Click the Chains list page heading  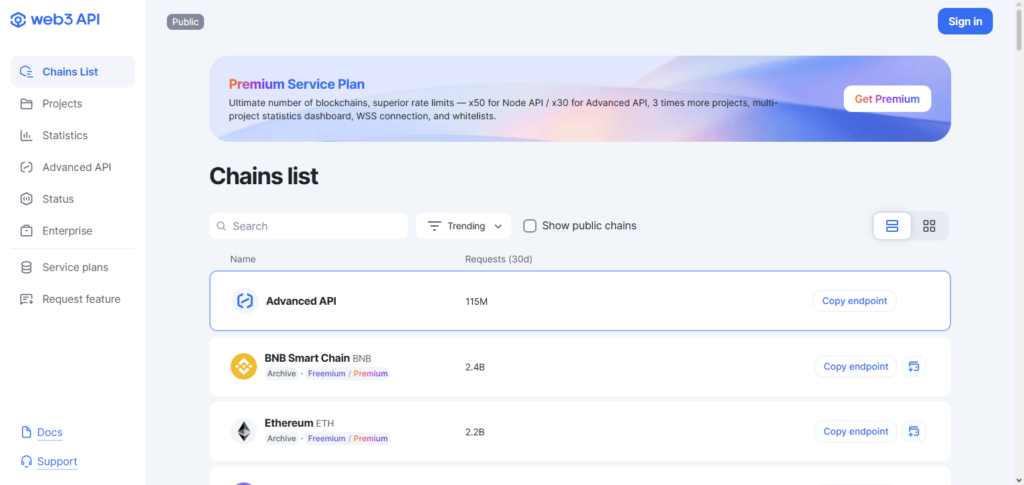point(264,176)
